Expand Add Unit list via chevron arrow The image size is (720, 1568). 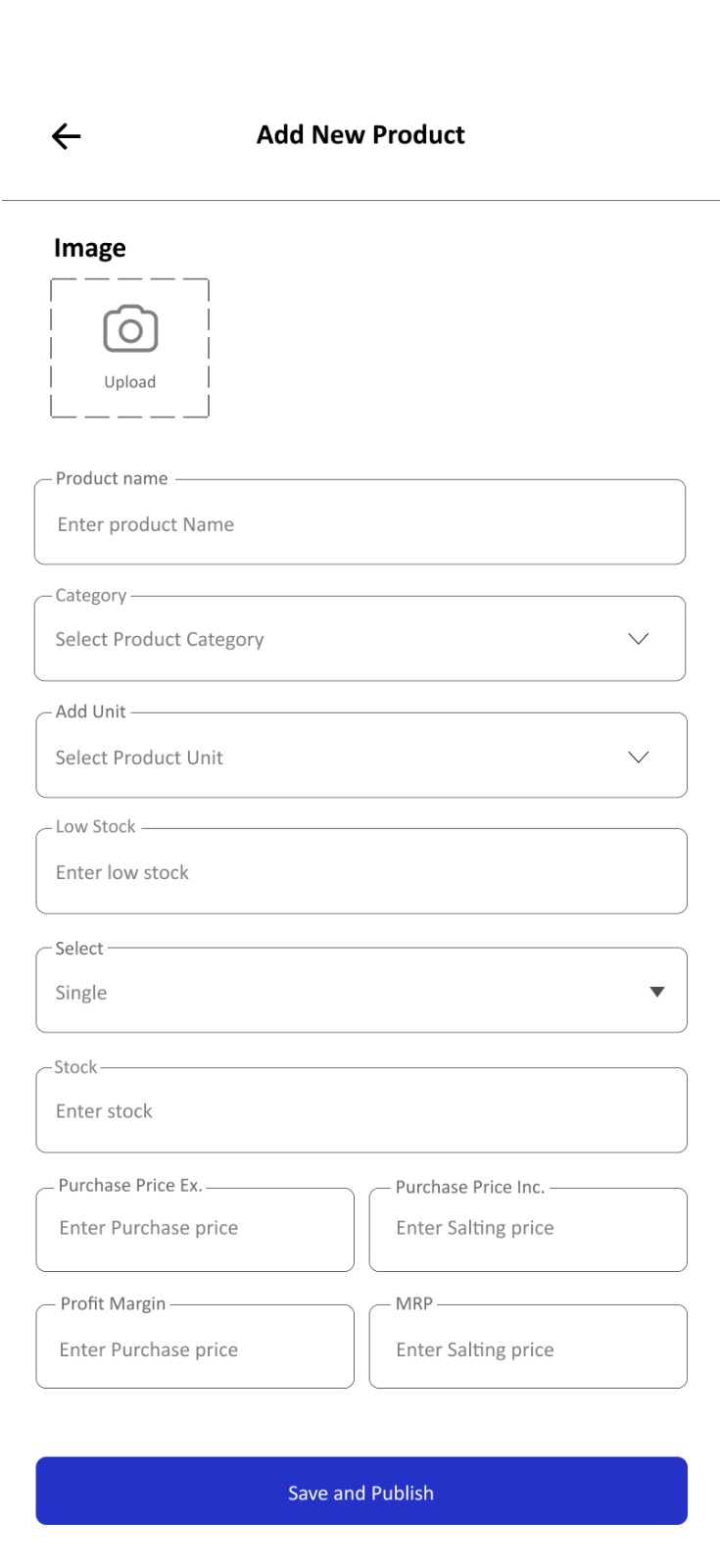point(639,758)
